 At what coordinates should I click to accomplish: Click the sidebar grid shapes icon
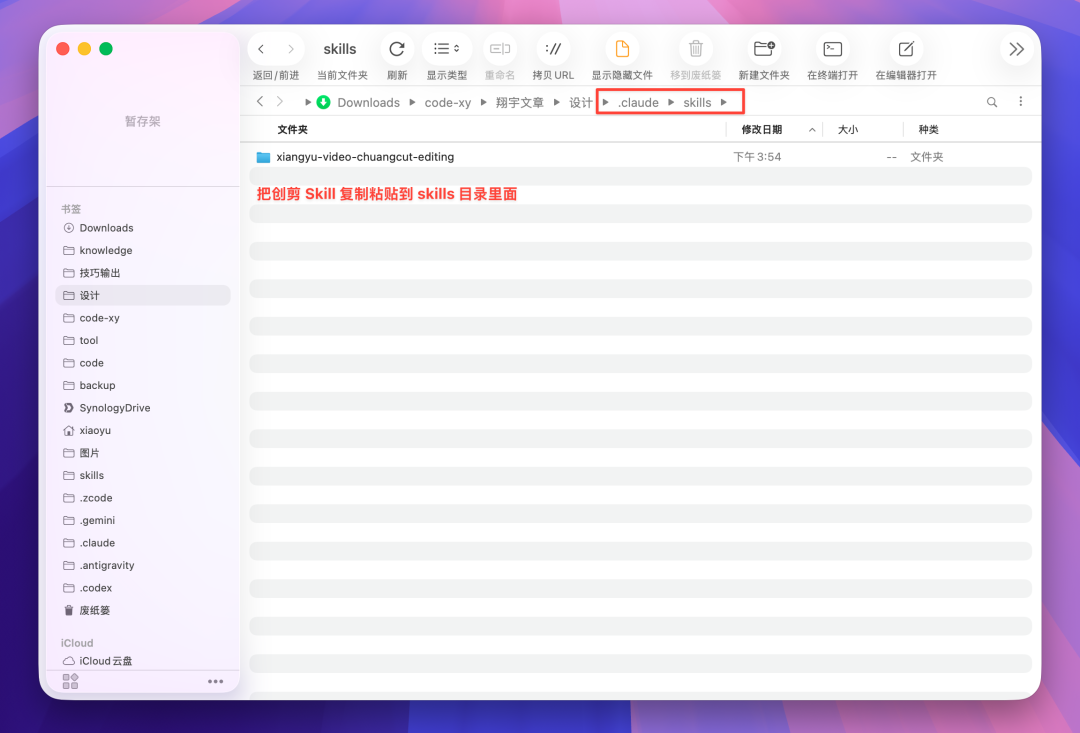tap(70, 681)
